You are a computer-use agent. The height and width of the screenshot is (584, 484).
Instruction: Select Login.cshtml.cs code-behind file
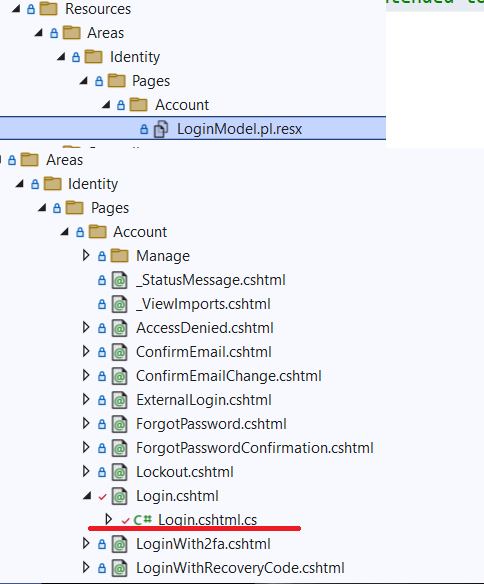(x=207, y=520)
